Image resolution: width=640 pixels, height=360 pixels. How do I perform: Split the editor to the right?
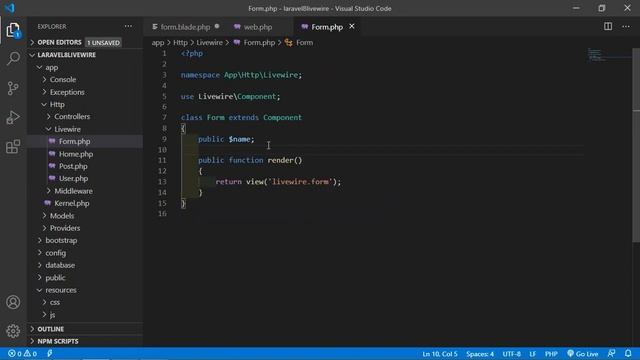[x=608, y=27]
